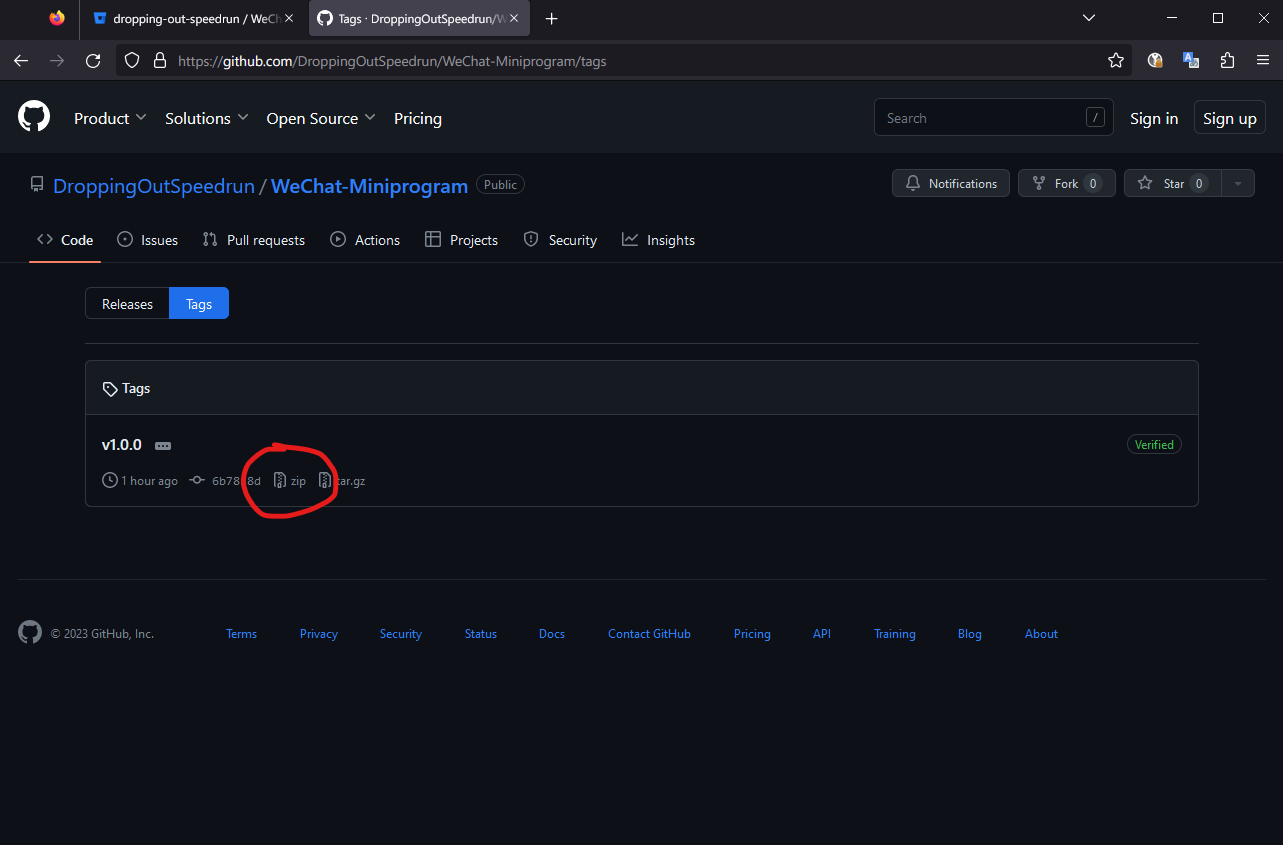Go to the Pricing header link
1283x845 pixels.
418,118
